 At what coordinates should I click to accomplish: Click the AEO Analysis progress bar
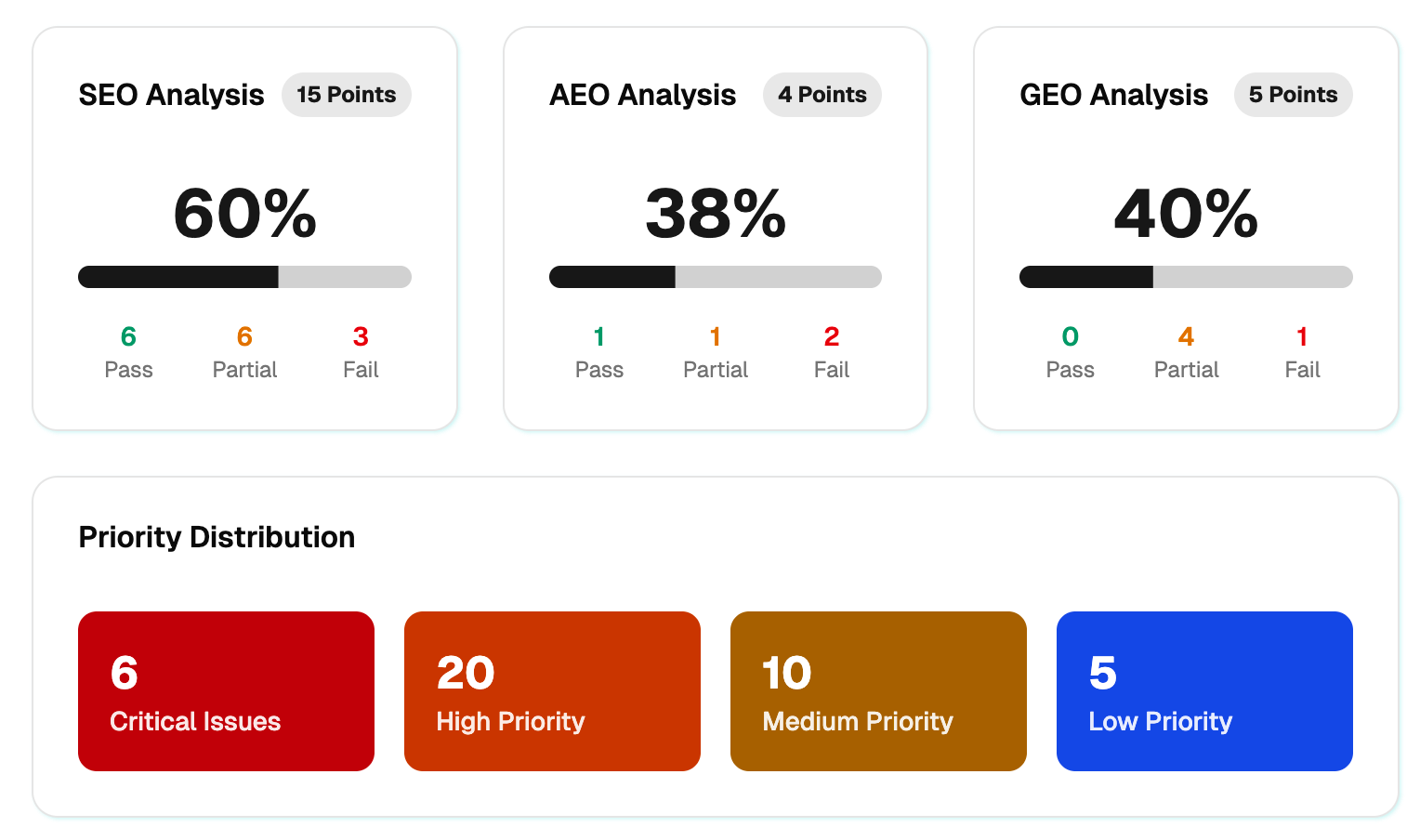(716, 277)
